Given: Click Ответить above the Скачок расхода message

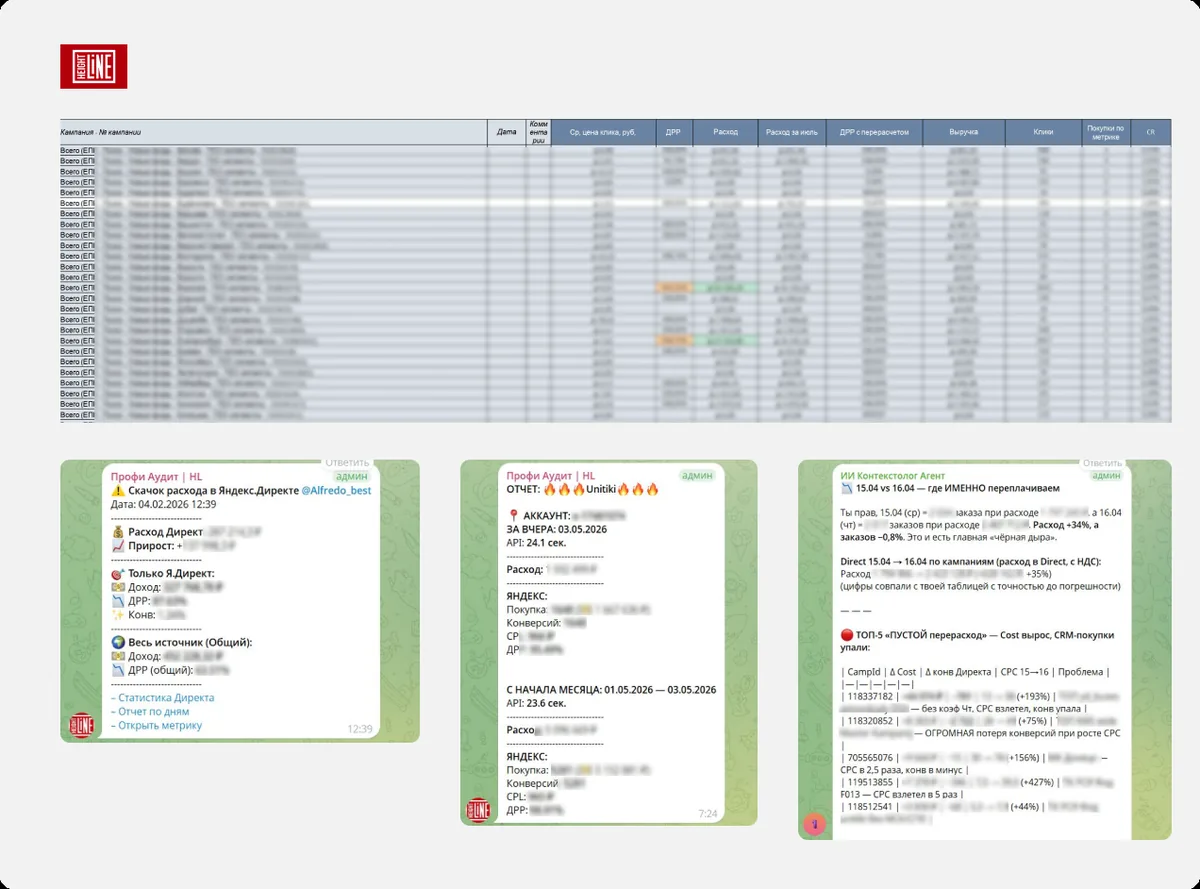Looking at the screenshot, I should tap(347, 463).
